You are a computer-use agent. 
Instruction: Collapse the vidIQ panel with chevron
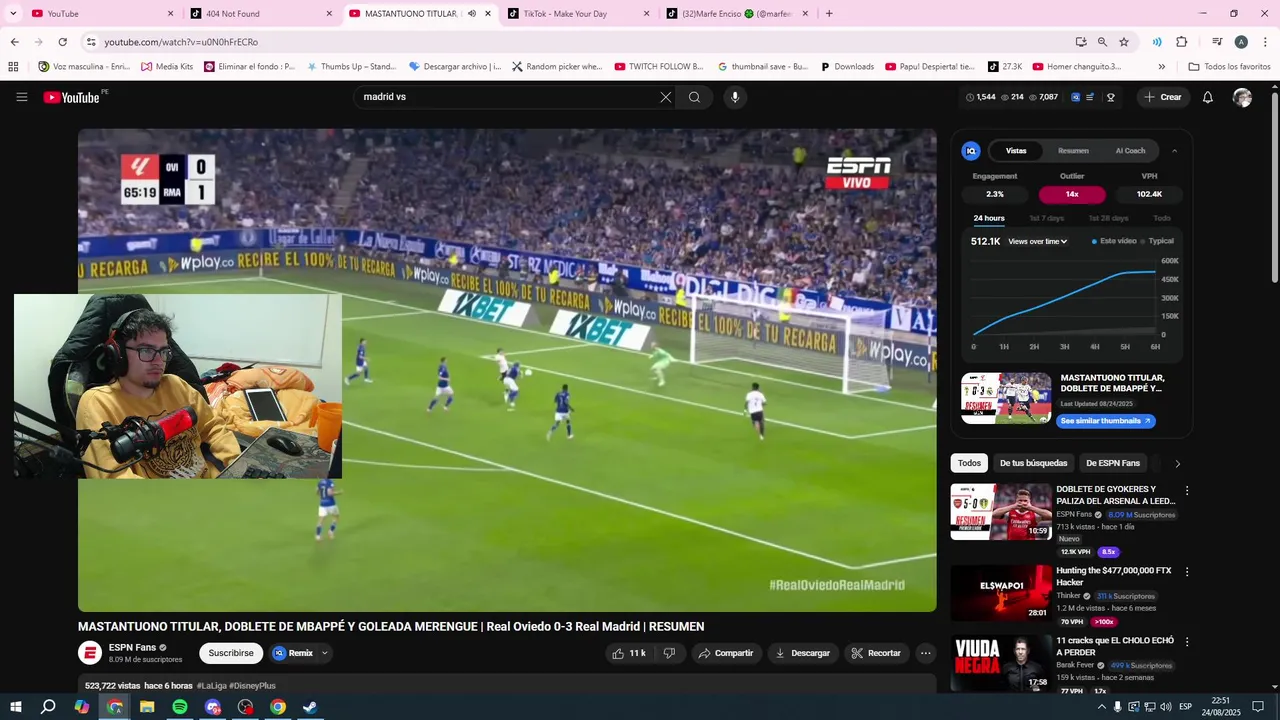click(1174, 151)
